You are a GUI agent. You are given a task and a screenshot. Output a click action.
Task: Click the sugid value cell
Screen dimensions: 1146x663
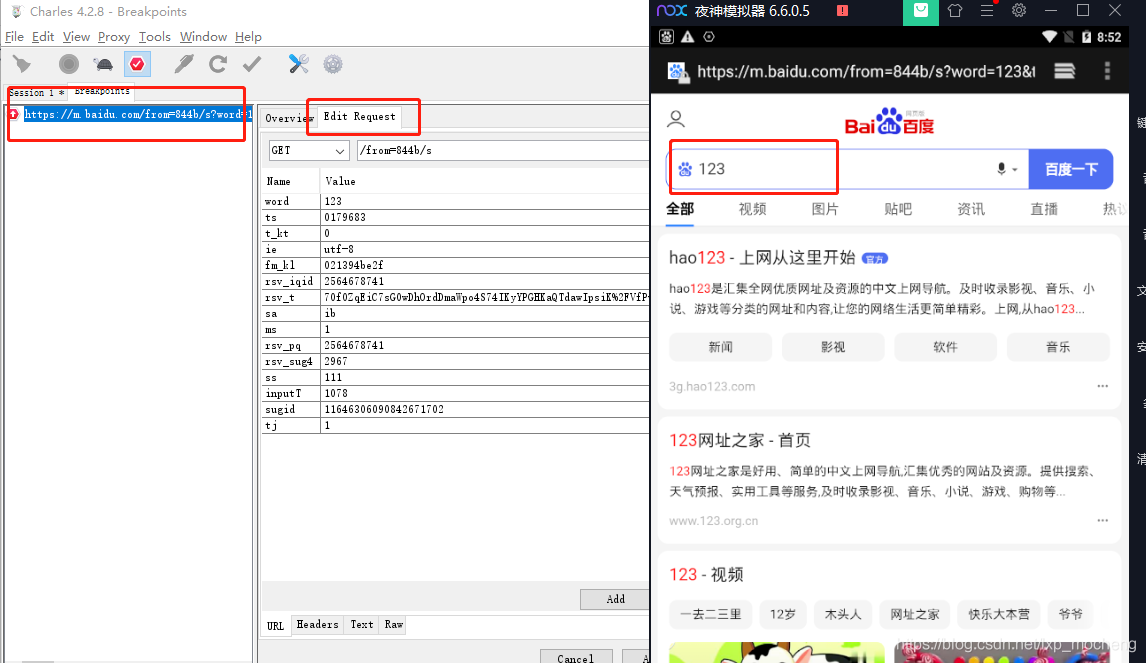tap(485, 409)
